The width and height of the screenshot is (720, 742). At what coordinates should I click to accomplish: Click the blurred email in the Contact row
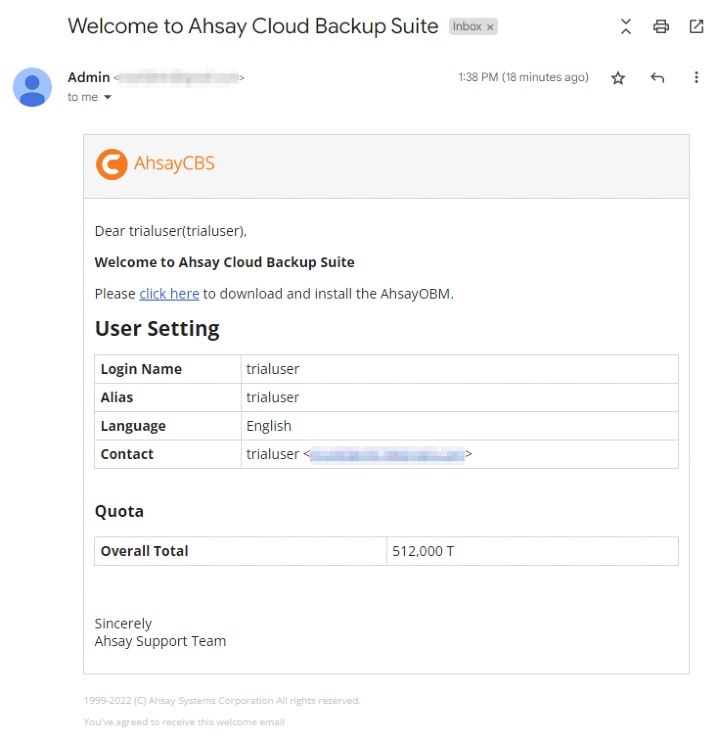tap(387, 454)
